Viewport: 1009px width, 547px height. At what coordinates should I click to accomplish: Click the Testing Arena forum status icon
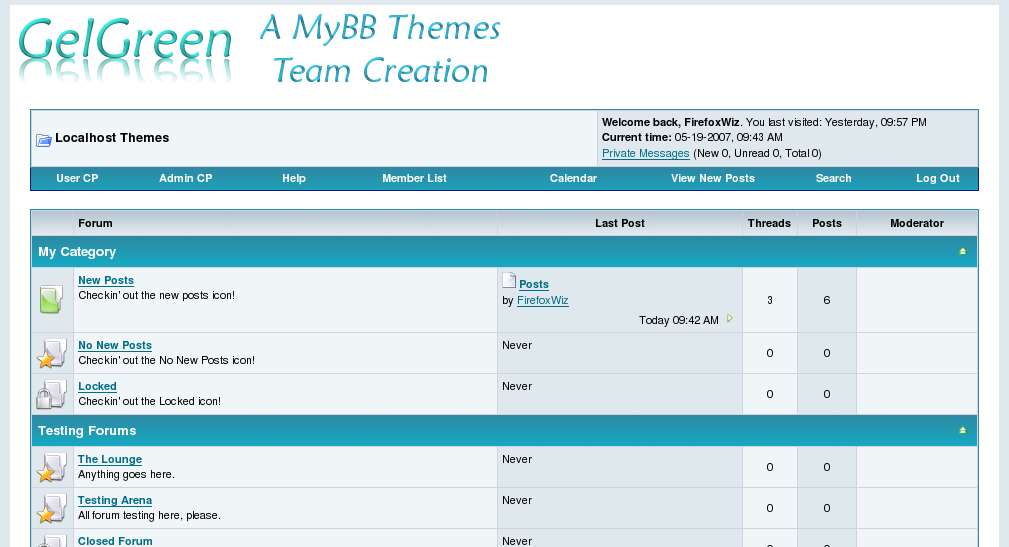tap(52, 508)
